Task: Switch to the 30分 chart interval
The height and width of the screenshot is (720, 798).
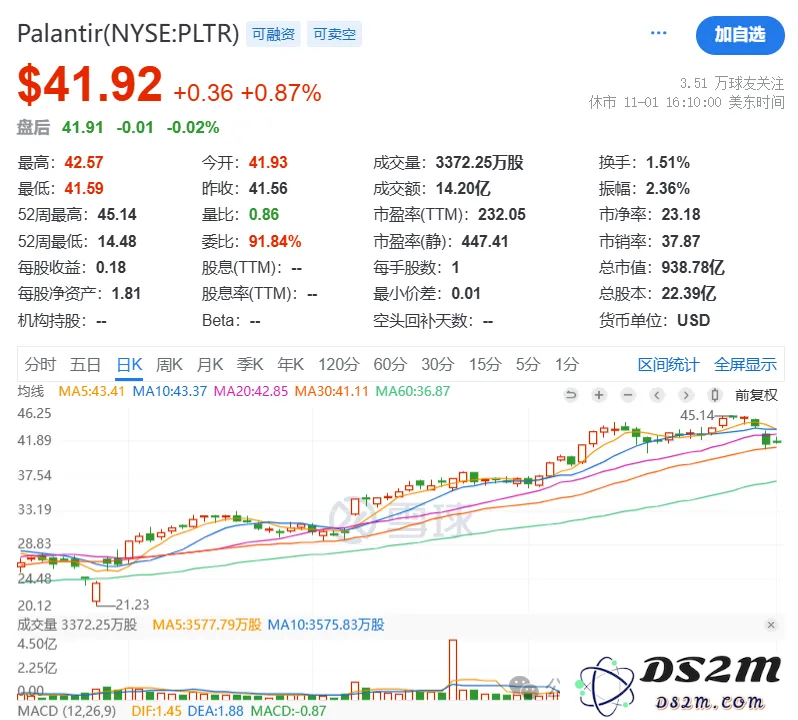Action: [438, 364]
